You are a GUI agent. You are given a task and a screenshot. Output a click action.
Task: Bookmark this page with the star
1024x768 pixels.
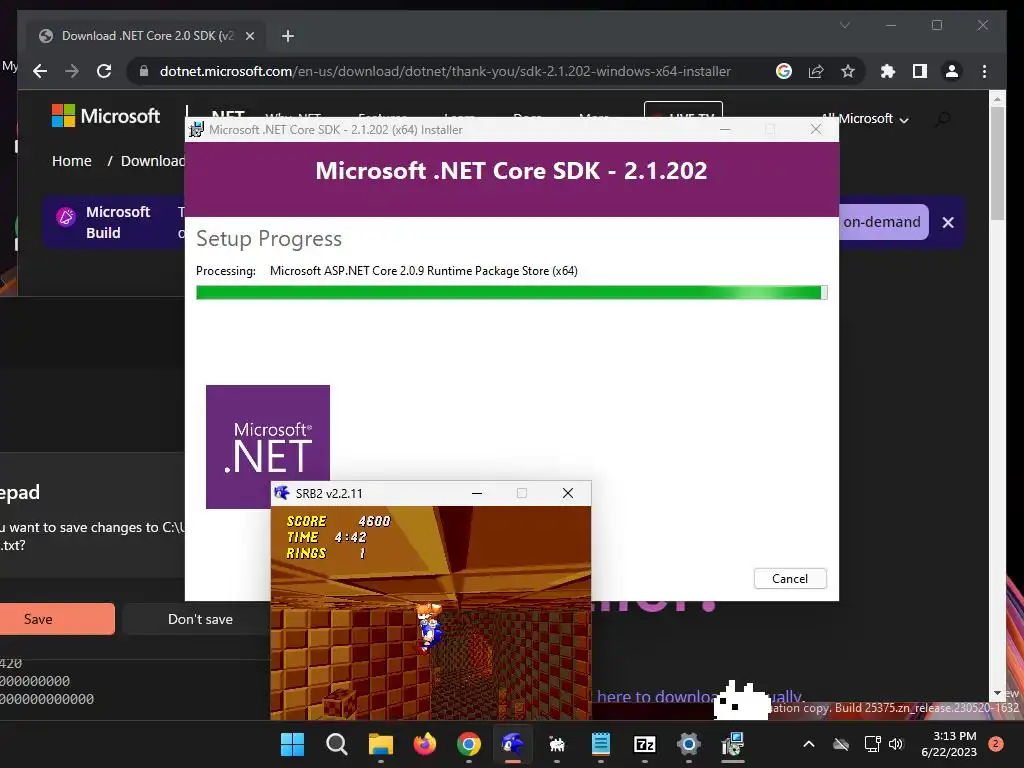click(x=848, y=71)
